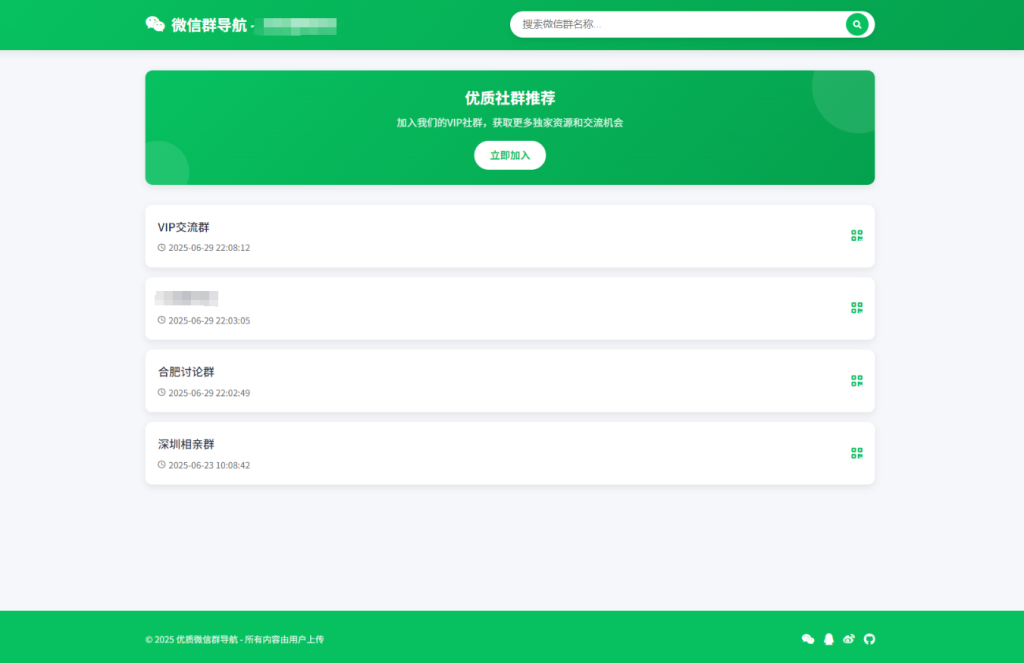Click the 立即加入 button in the banner
Viewport: 1024px width, 663px height.
click(509, 155)
